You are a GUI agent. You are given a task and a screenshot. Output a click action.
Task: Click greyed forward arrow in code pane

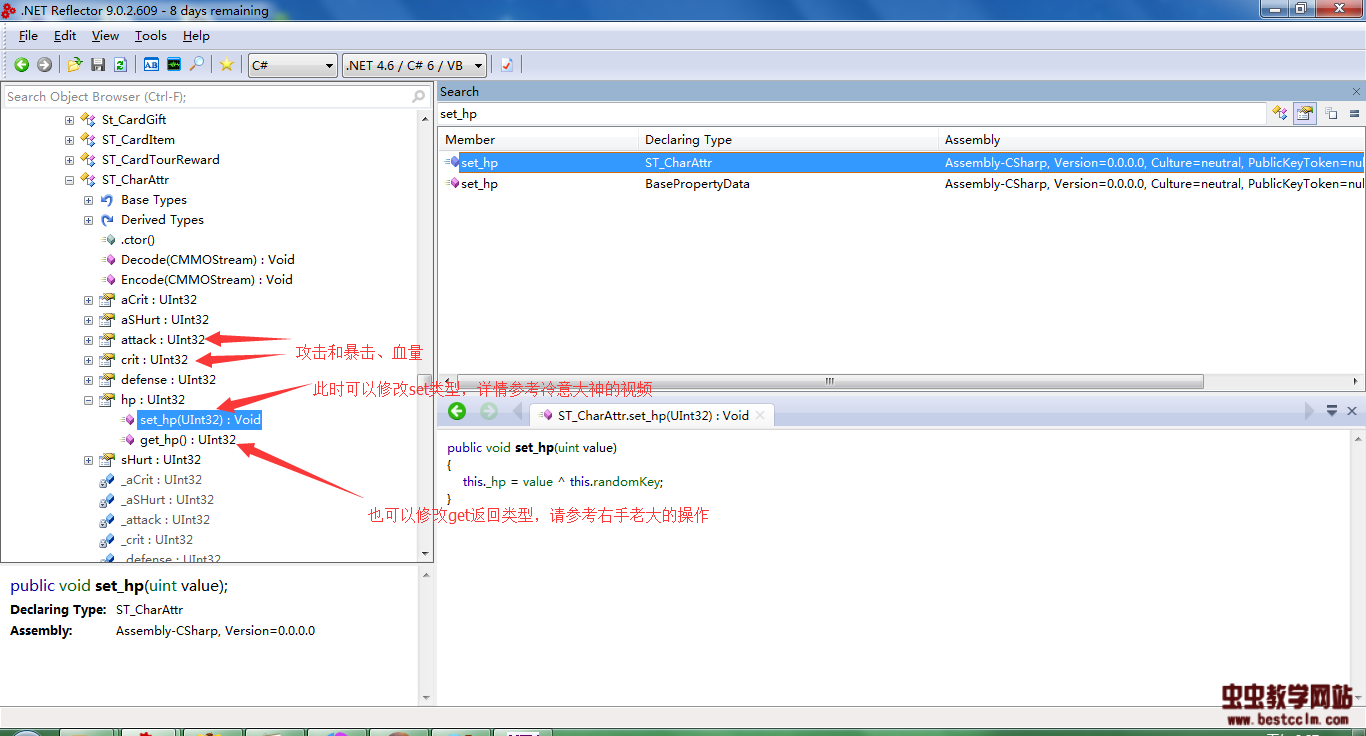click(489, 412)
